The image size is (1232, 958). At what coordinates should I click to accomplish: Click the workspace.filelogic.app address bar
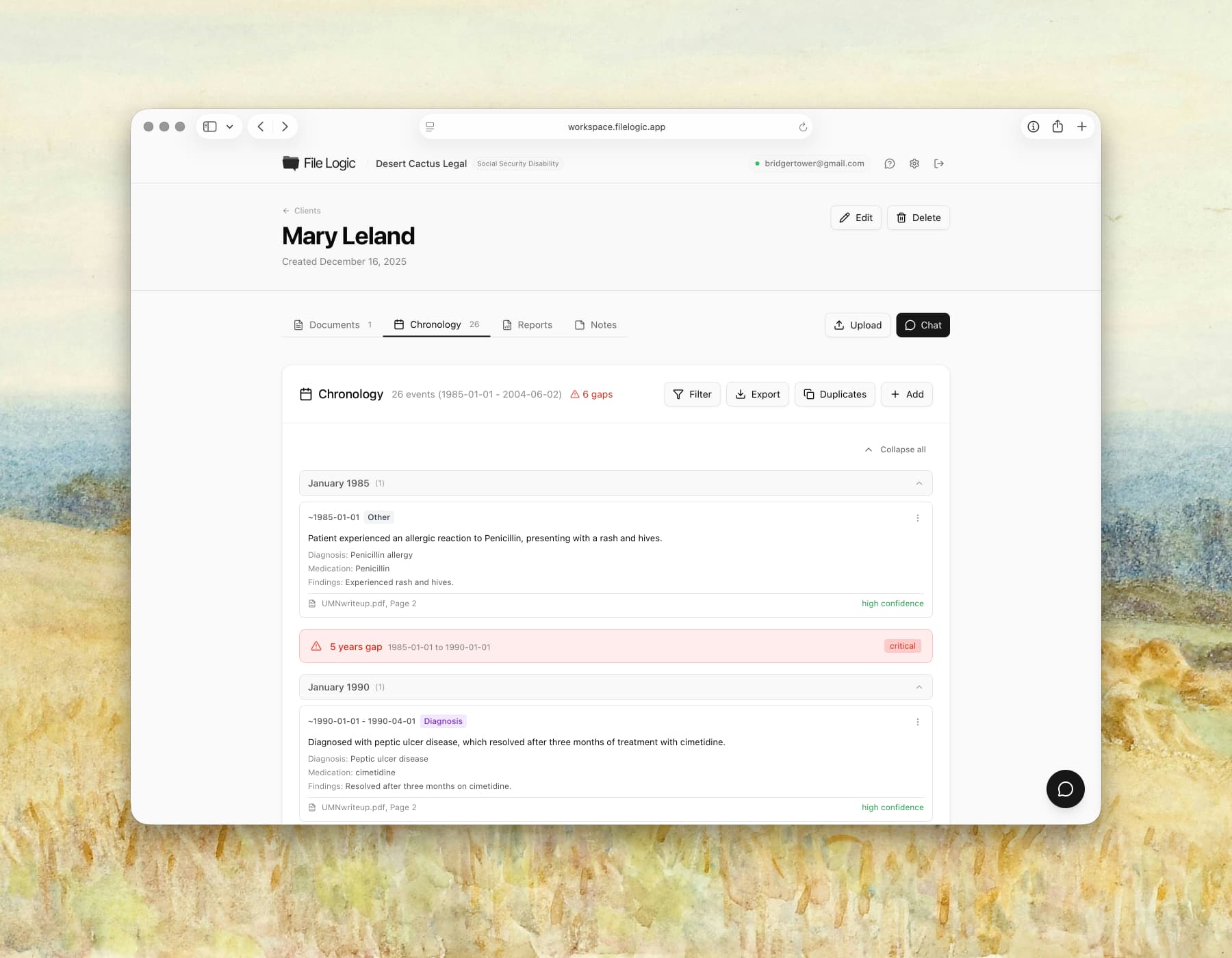(616, 127)
